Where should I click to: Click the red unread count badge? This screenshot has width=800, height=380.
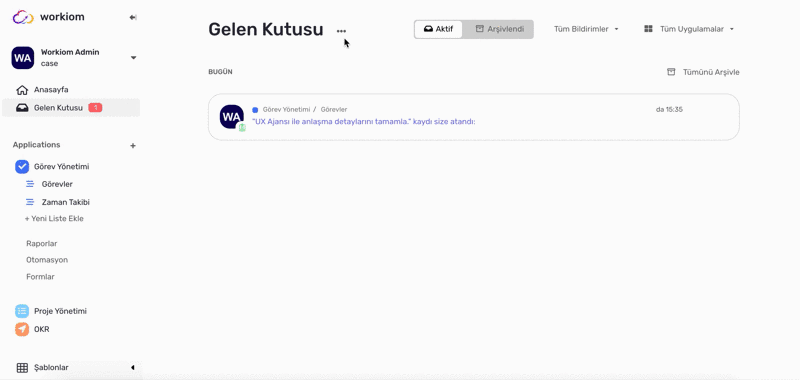(x=95, y=108)
